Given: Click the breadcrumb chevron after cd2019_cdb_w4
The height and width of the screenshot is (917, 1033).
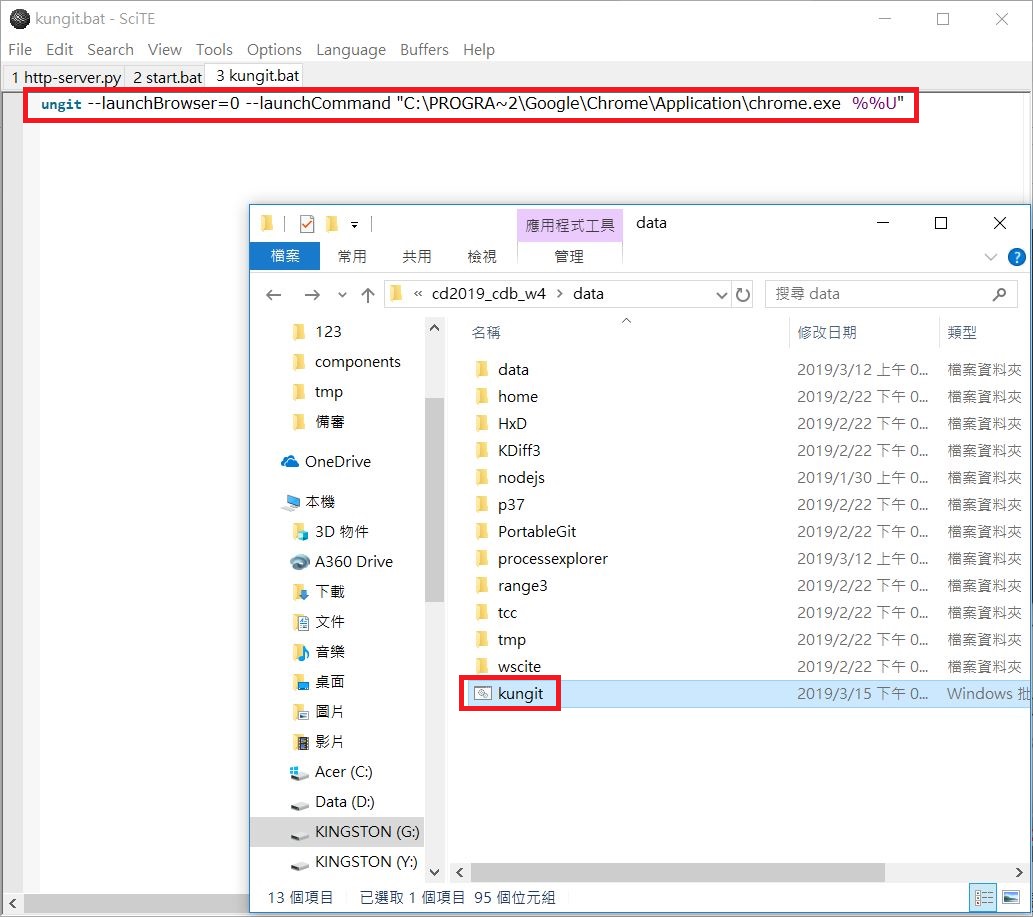Looking at the screenshot, I should click(x=559, y=294).
